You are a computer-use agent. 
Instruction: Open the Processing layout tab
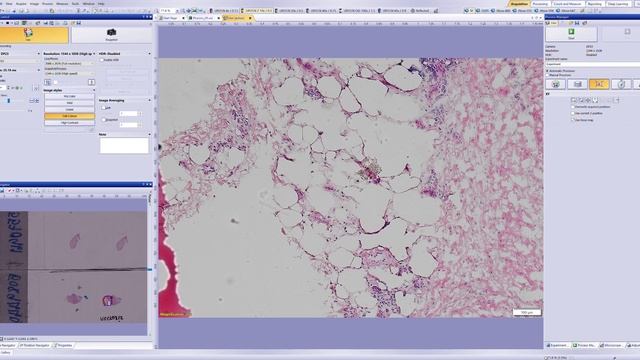point(540,4)
